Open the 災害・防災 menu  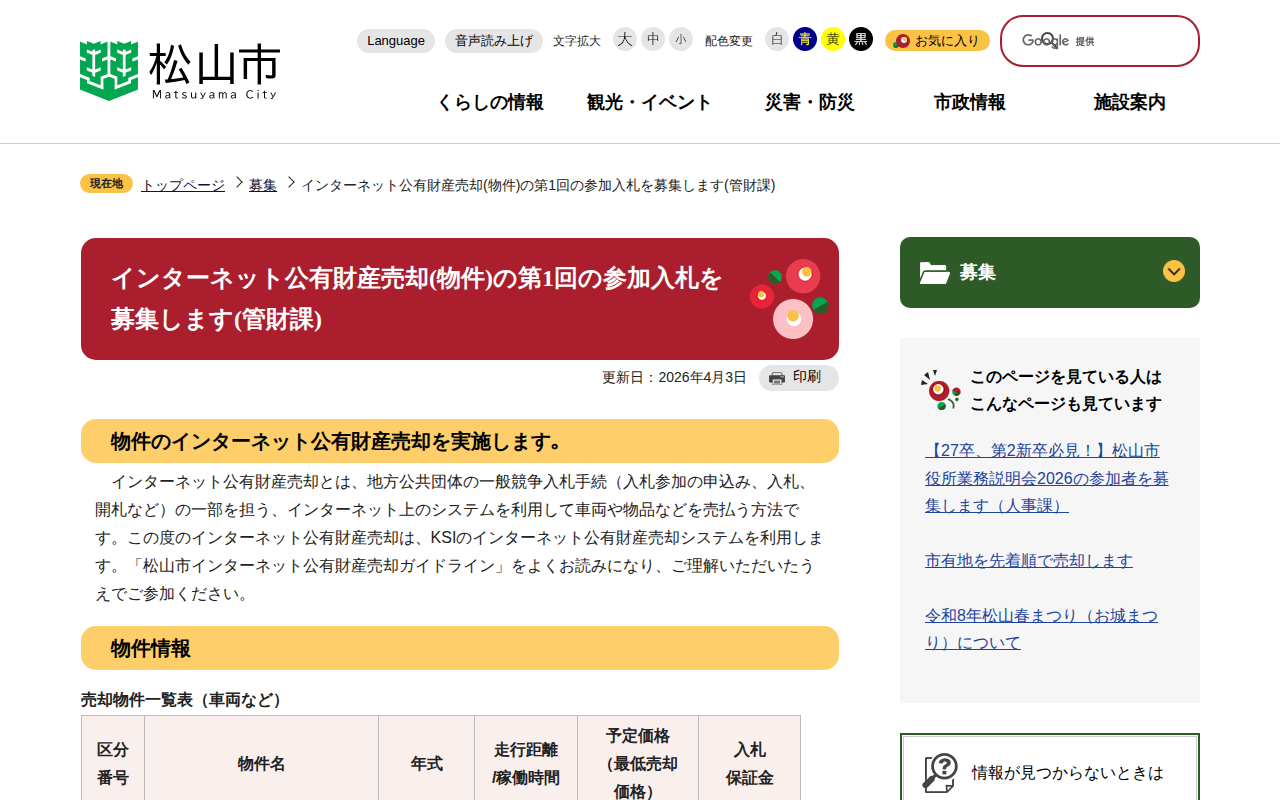tap(810, 102)
